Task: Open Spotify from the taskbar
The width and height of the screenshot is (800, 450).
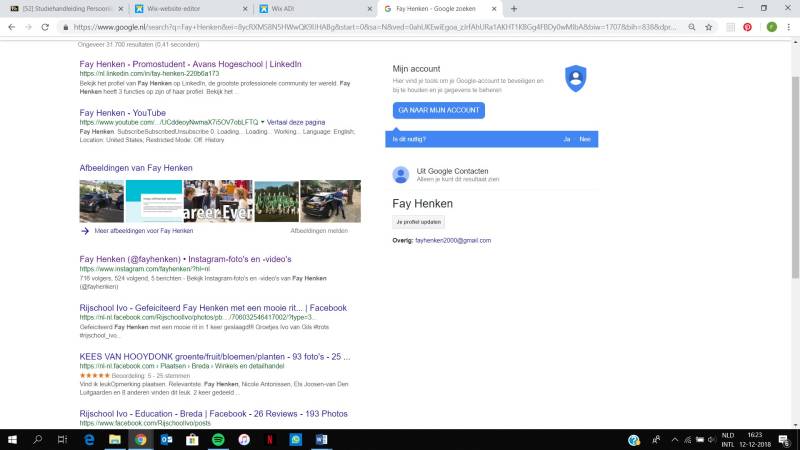Action: pyautogui.click(x=218, y=439)
